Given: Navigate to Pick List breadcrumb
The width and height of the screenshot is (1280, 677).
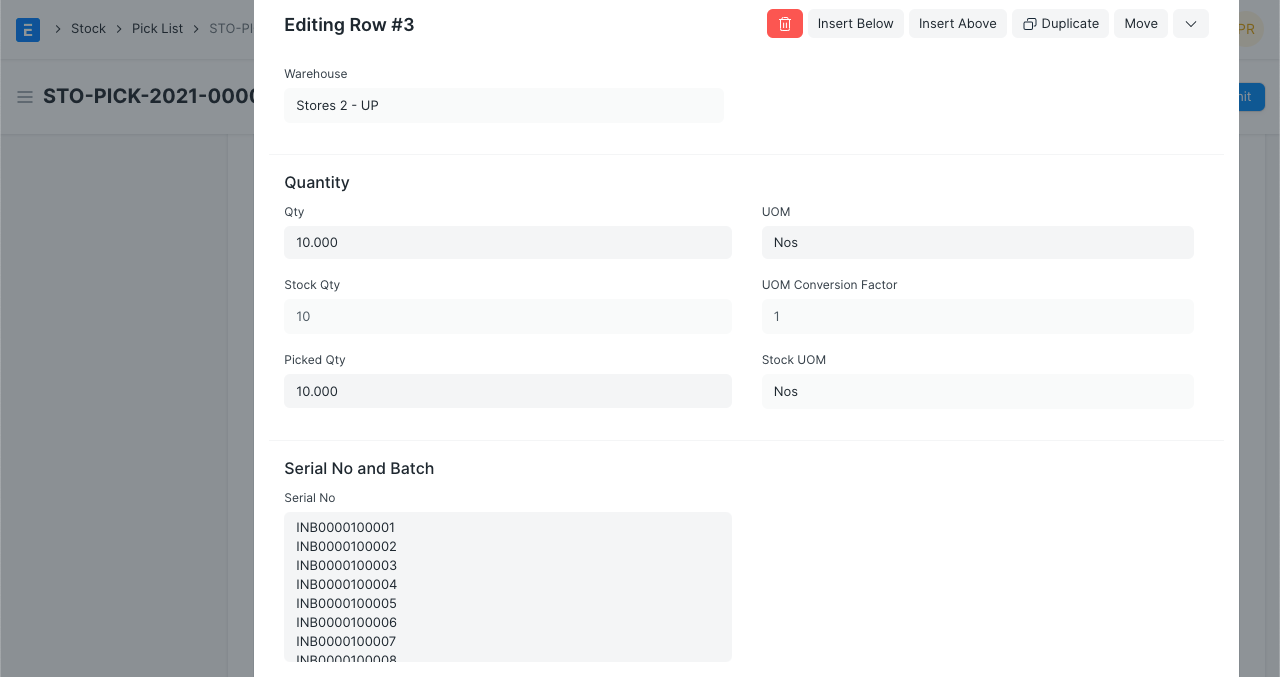Looking at the screenshot, I should click(x=157, y=29).
